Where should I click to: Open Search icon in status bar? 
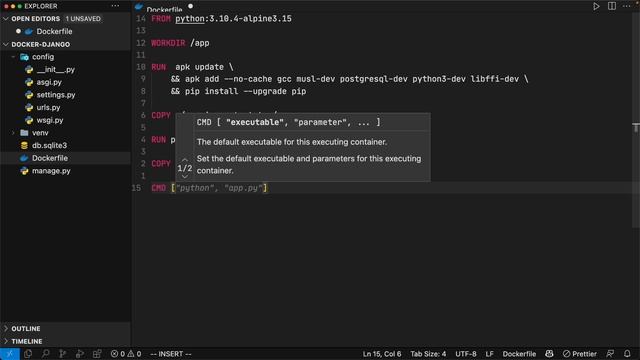click(45, 353)
